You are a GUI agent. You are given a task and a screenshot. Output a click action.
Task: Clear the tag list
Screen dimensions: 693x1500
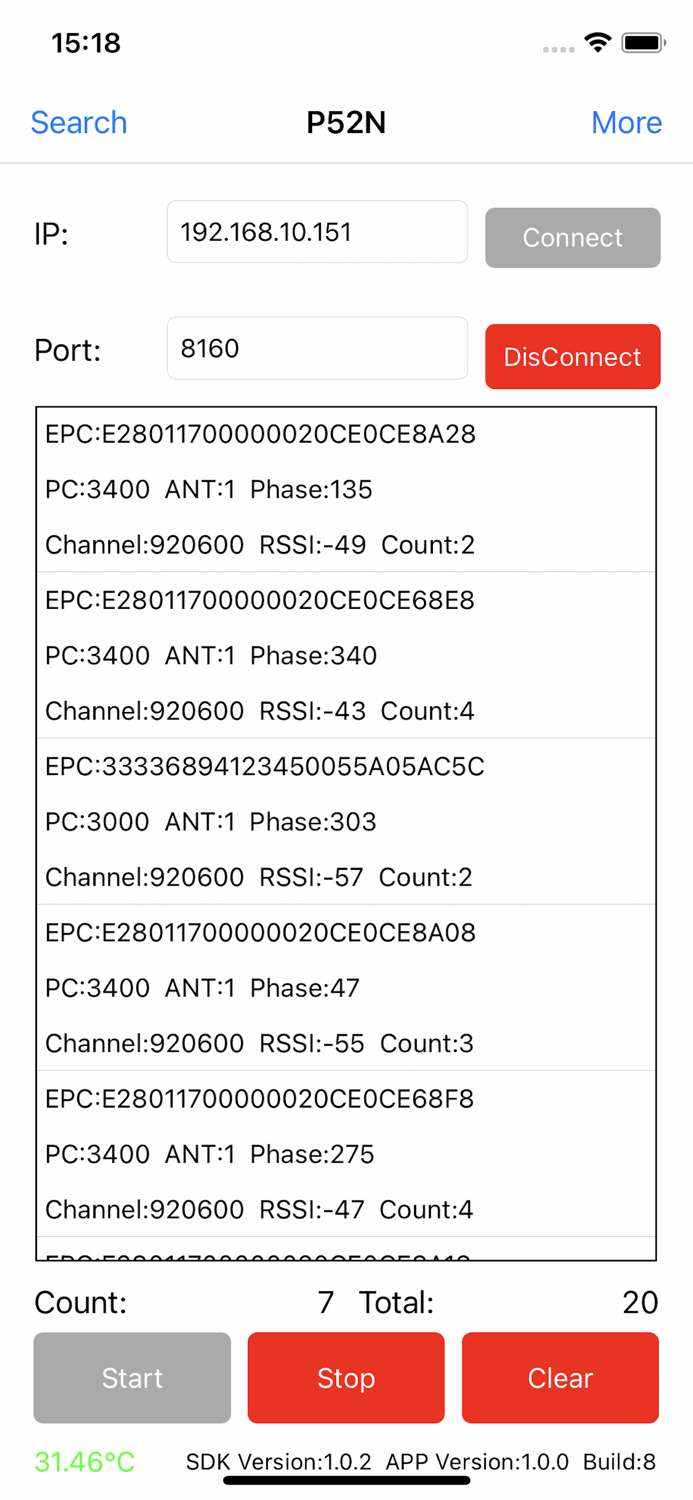tap(560, 1377)
